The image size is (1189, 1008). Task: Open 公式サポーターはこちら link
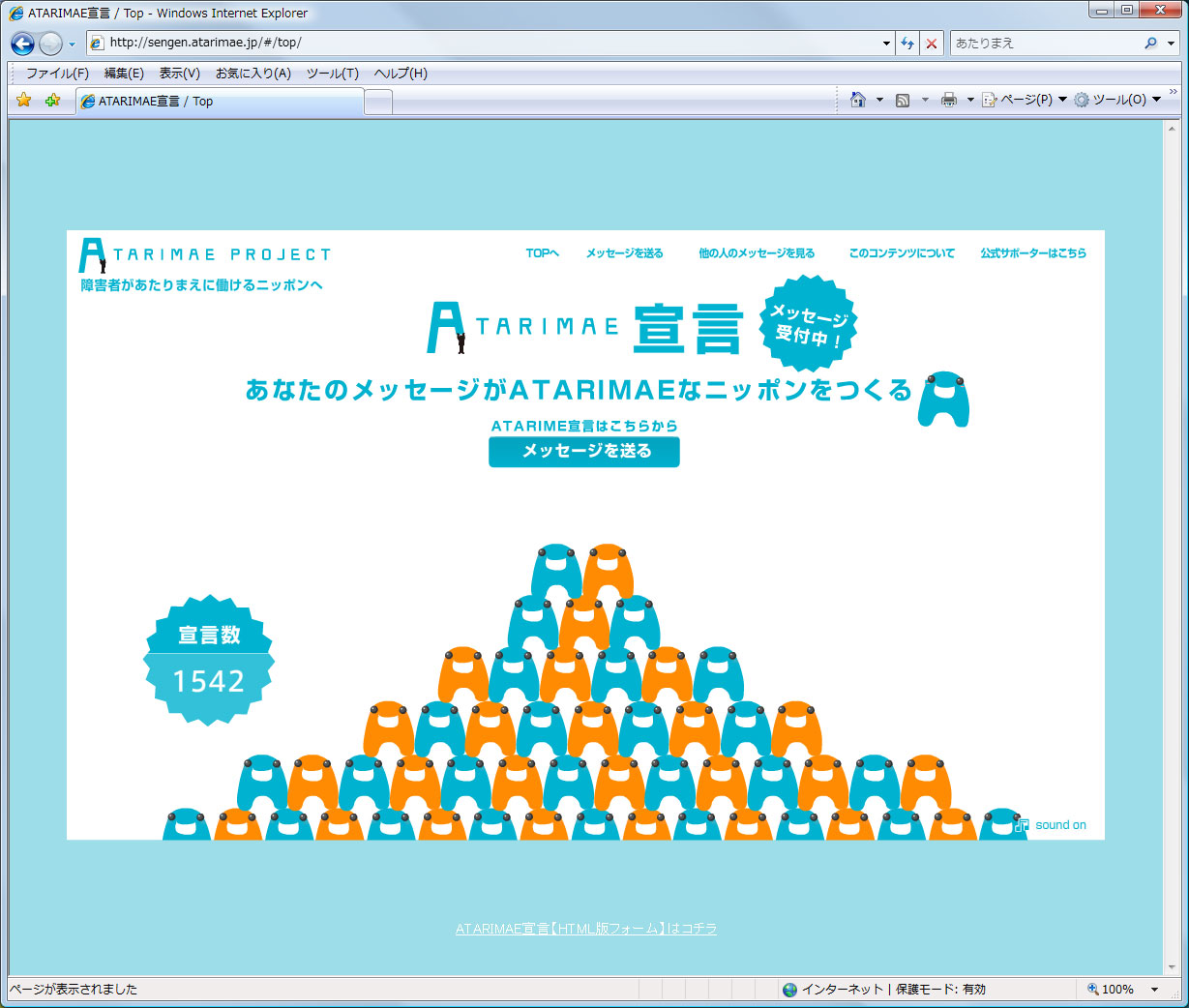point(1033,253)
